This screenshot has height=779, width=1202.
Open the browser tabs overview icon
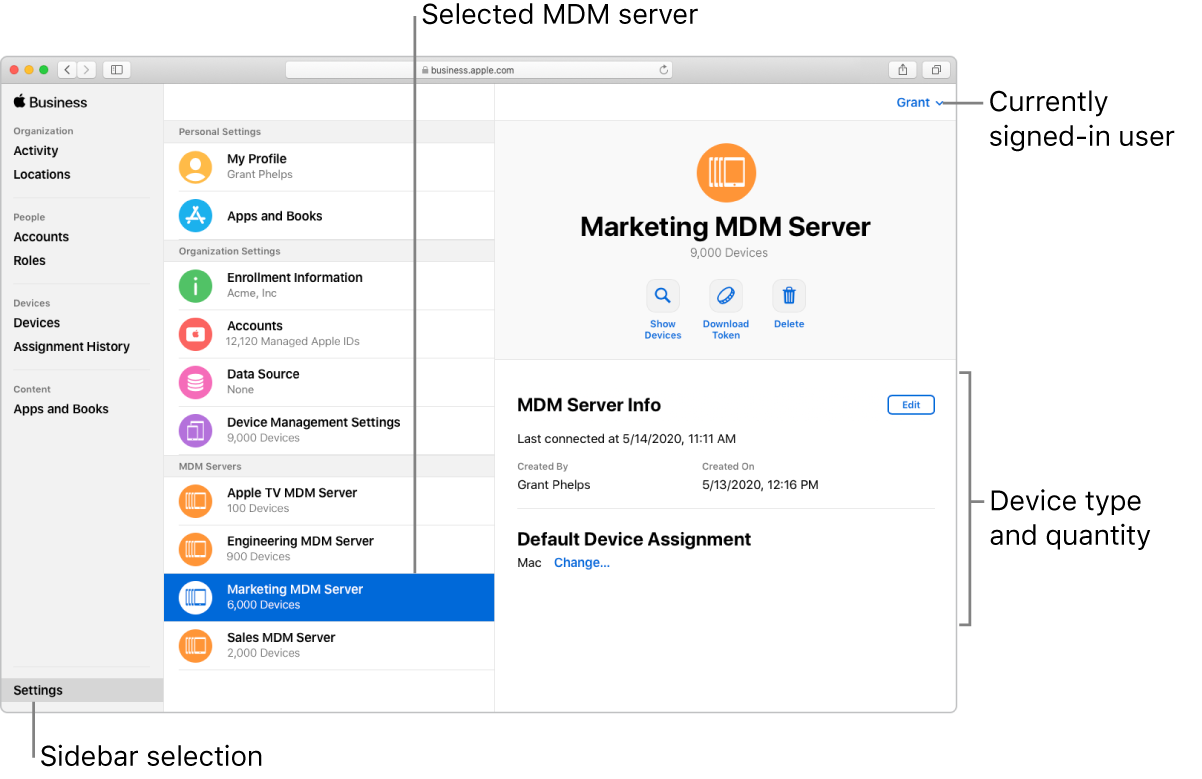[x=936, y=70]
